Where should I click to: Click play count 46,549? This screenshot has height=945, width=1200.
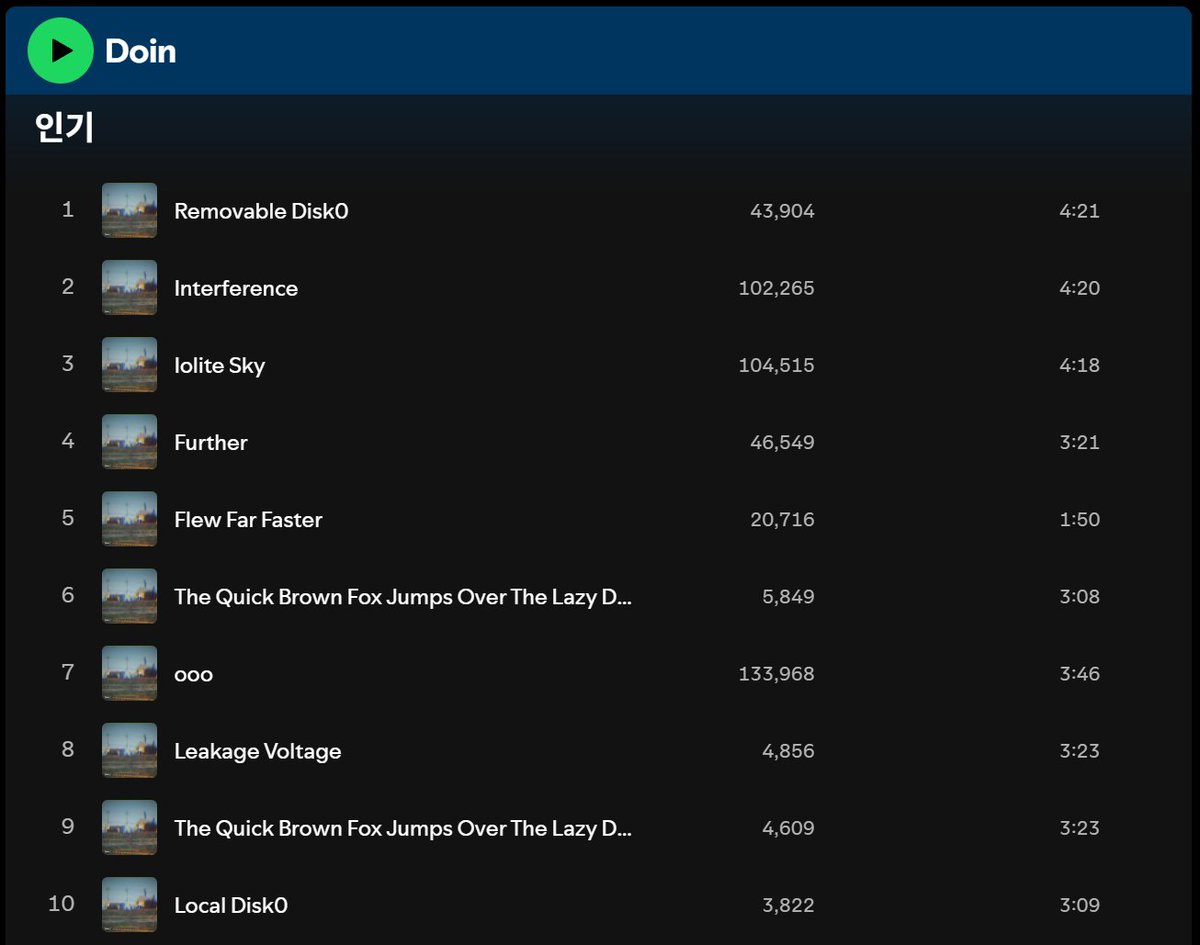[x=782, y=442]
